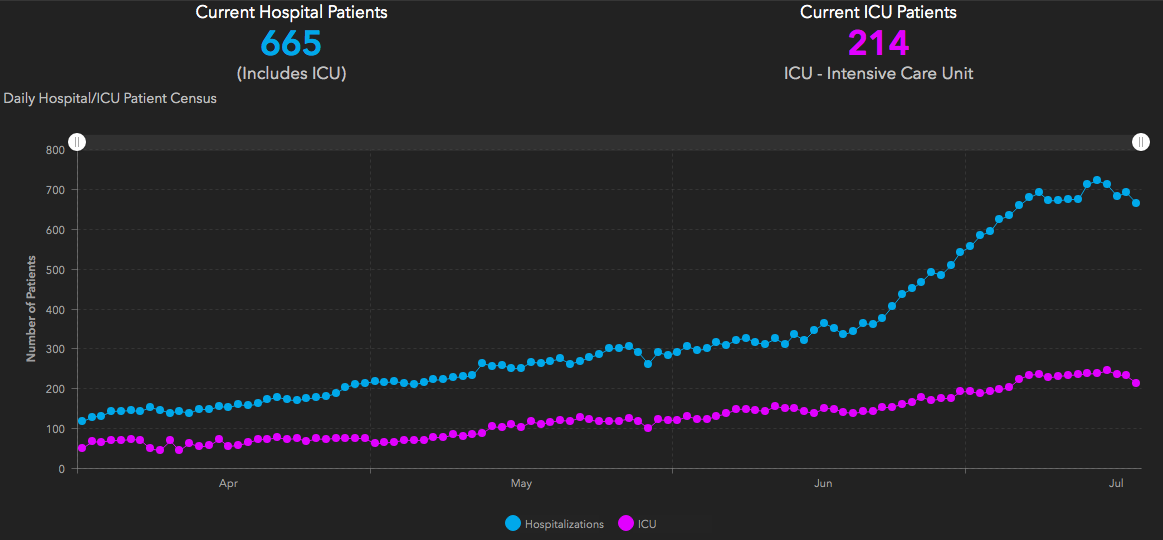Toggle Hospitalizations series via its legend label

coord(564,524)
